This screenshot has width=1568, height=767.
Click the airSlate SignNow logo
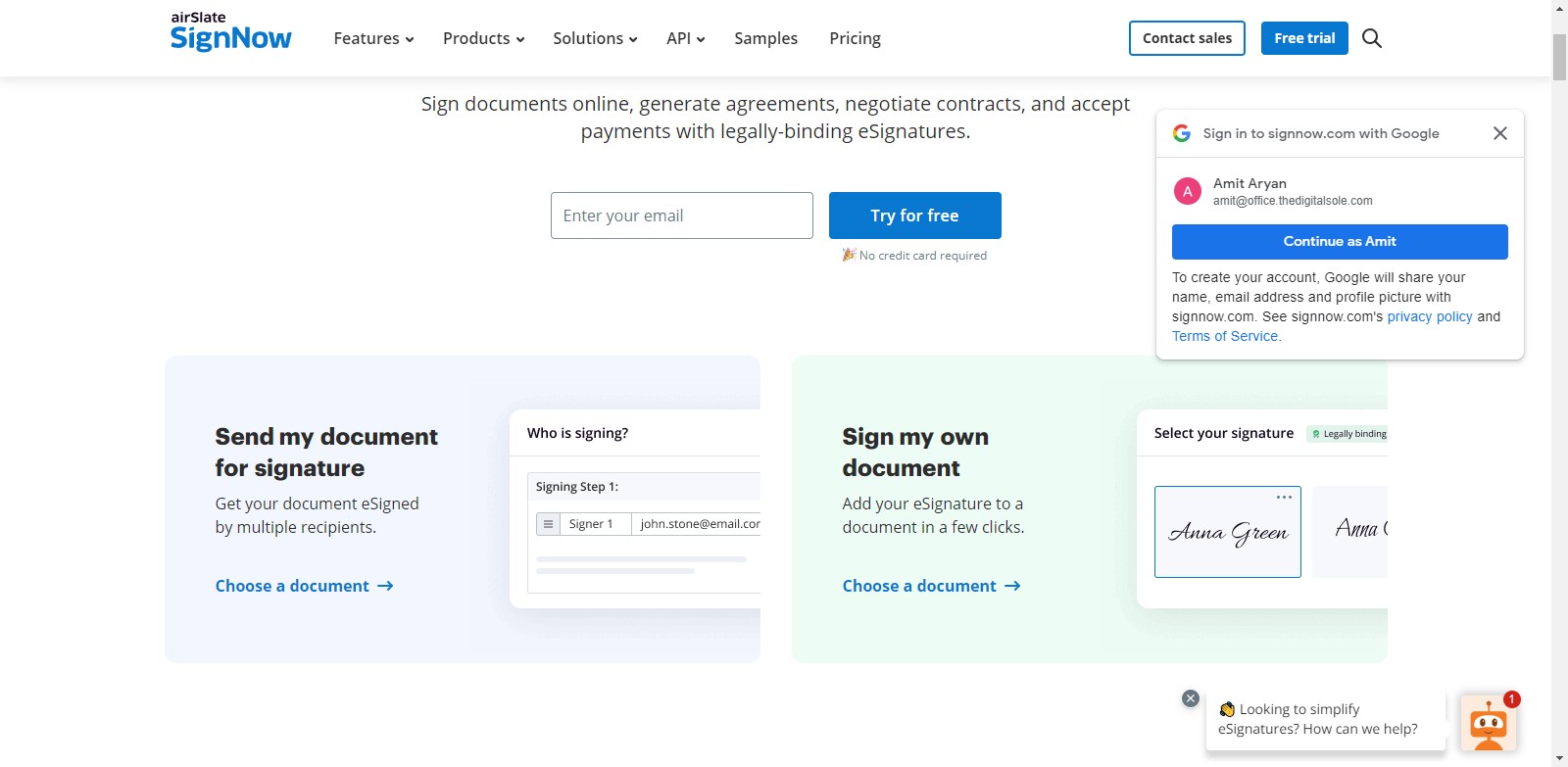(x=230, y=32)
